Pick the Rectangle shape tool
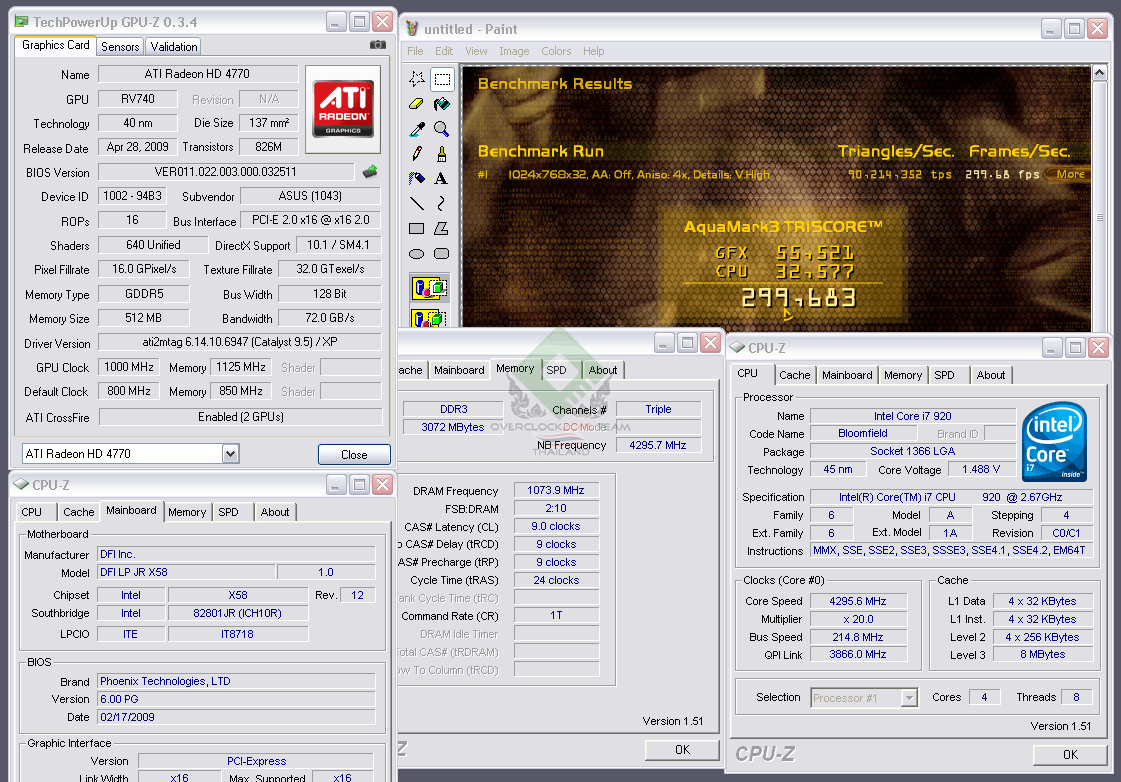This screenshot has height=782, width=1121. click(417, 229)
